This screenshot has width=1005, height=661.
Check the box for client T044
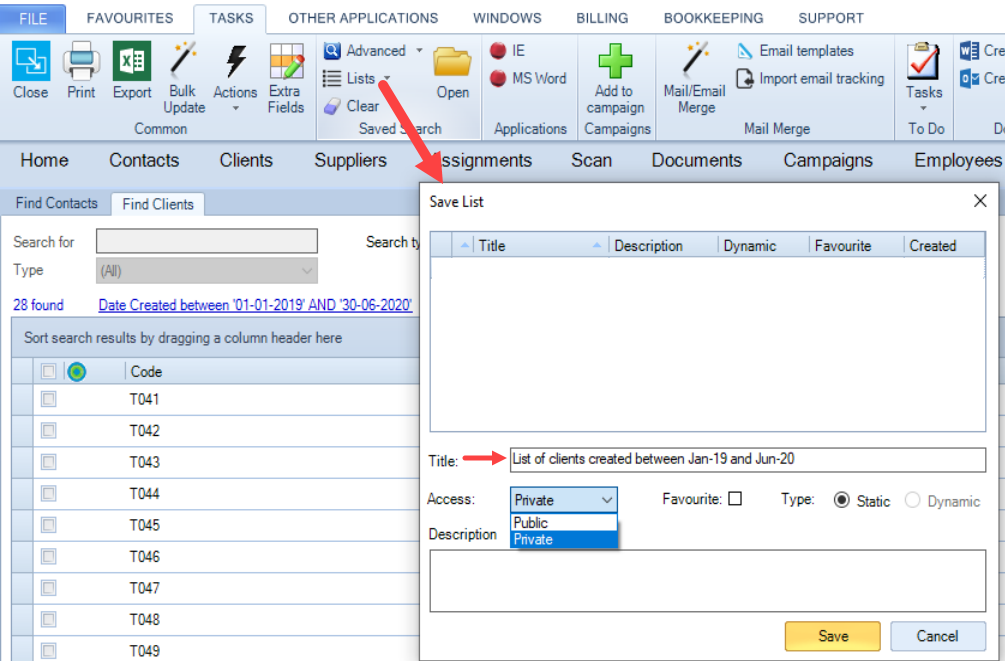[x=48, y=493]
